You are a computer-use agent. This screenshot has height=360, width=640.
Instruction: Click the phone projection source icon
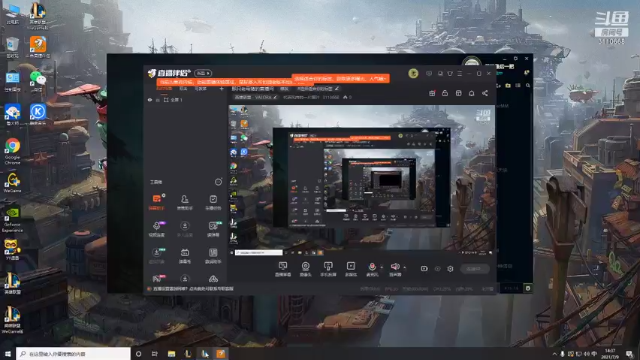328,269
